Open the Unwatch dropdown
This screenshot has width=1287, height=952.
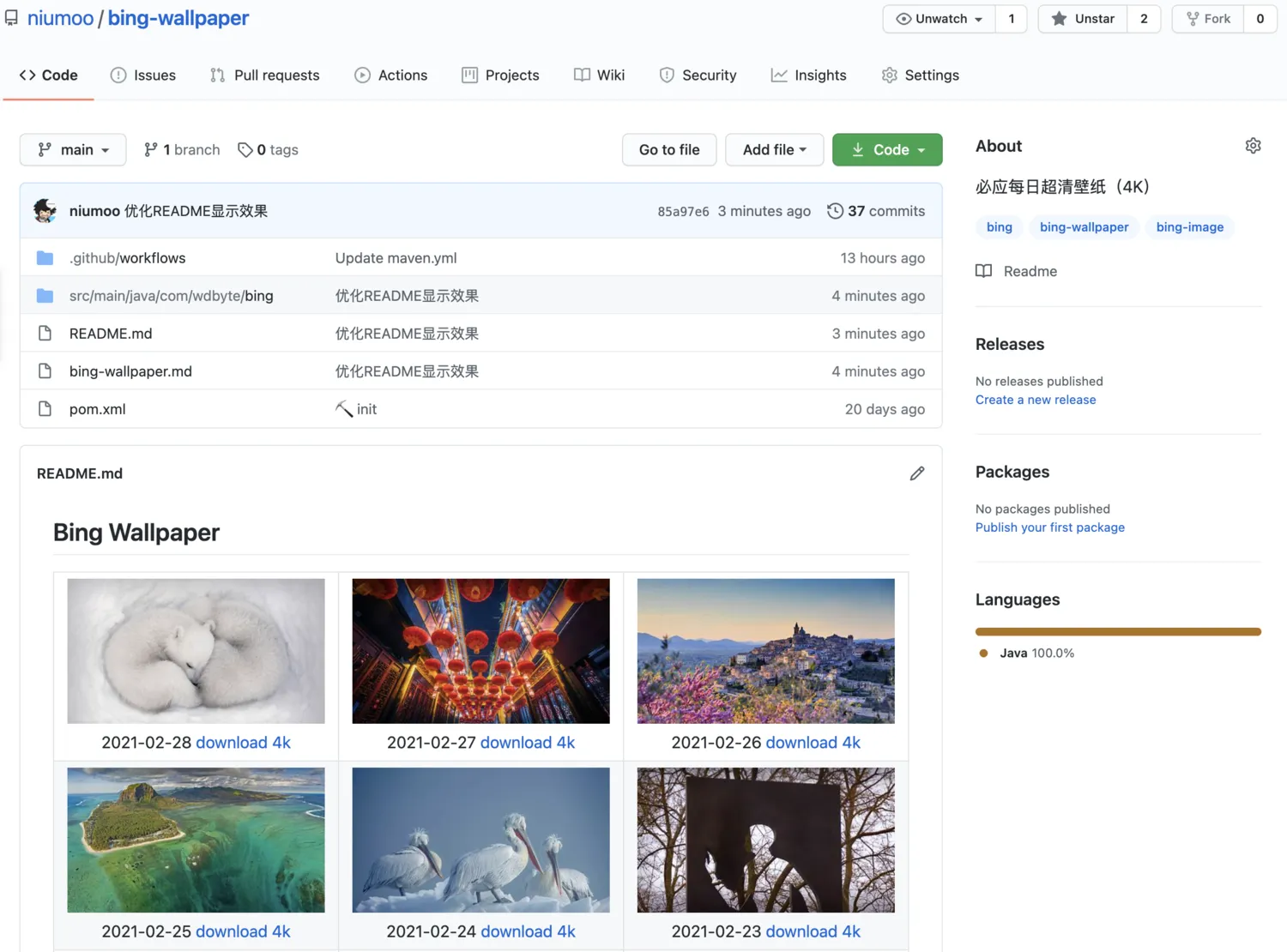[938, 18]
